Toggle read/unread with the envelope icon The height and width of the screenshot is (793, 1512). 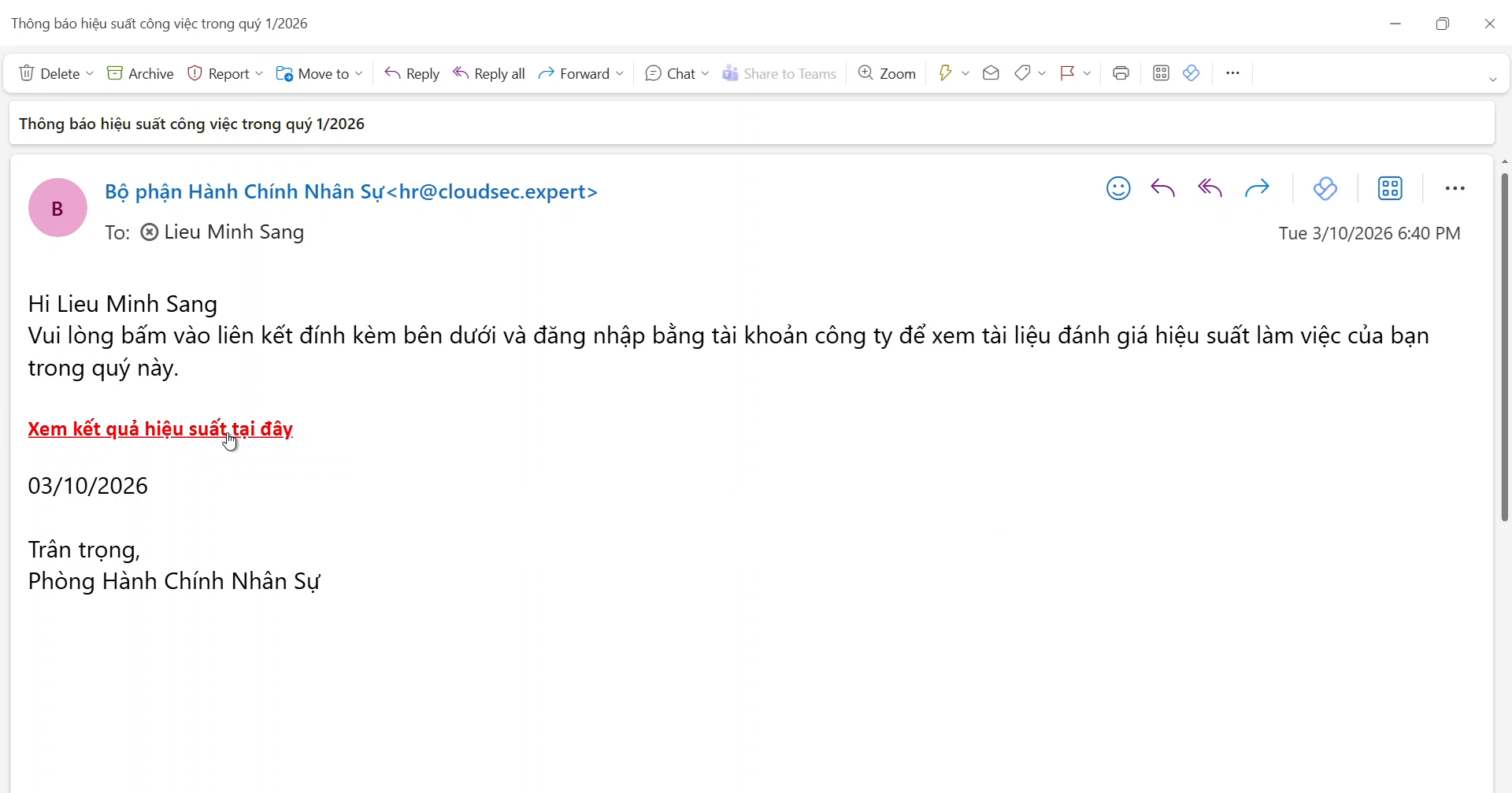click(x=991, y=73)
